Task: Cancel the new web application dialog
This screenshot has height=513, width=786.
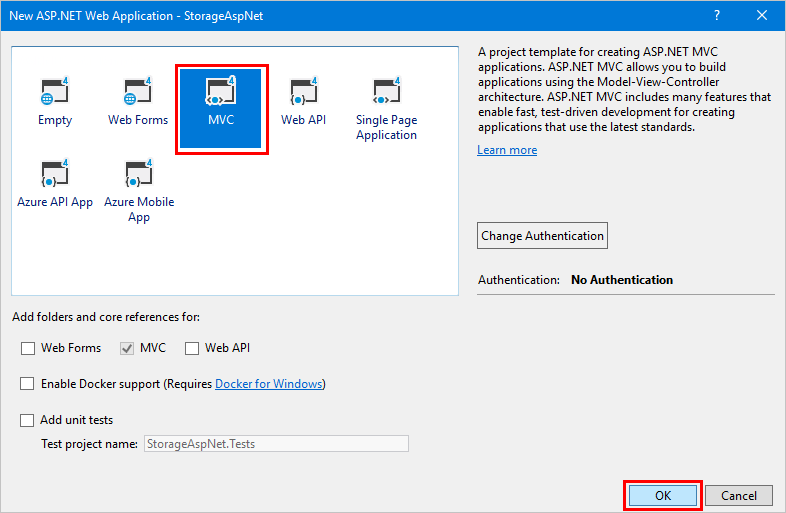Action: [x=739, y=495]
